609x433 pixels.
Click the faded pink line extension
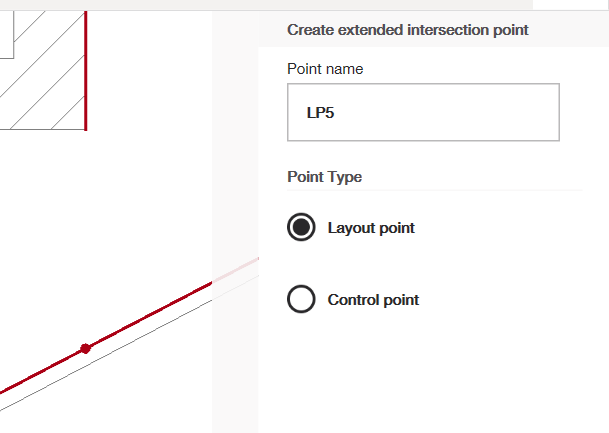236,270
